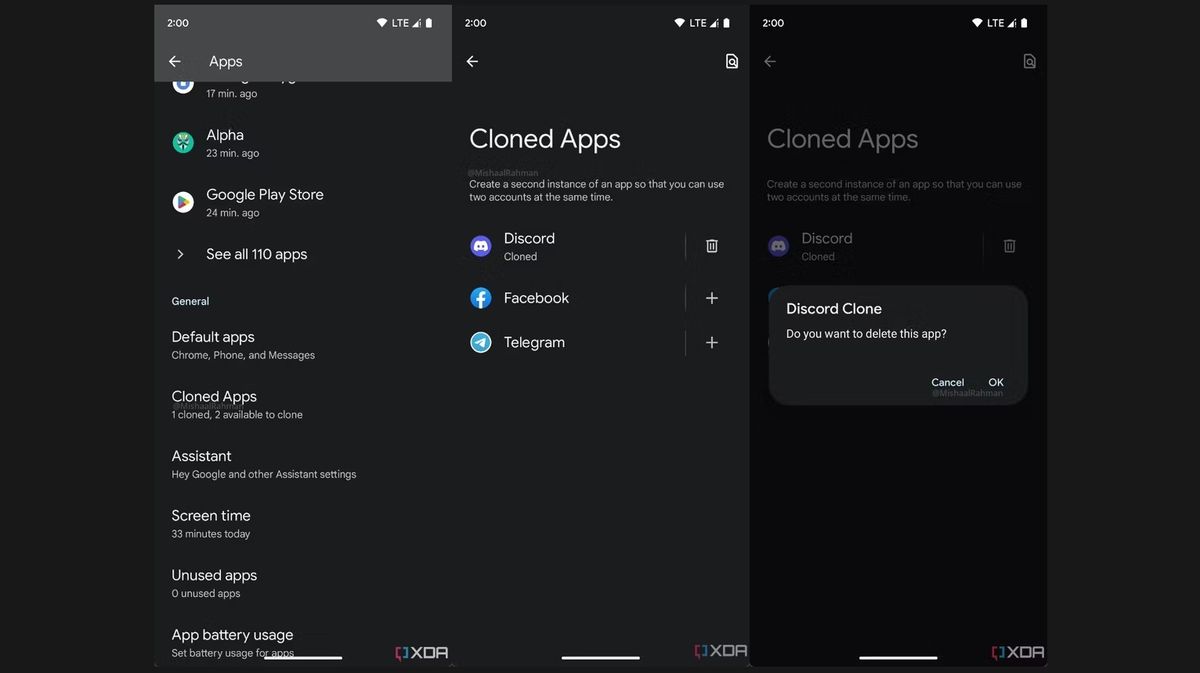The height and width of the screenshot is (673, 1200).
Task: Tap the dimmed Discord icon in right screen
Action: (x=779, y=246)
